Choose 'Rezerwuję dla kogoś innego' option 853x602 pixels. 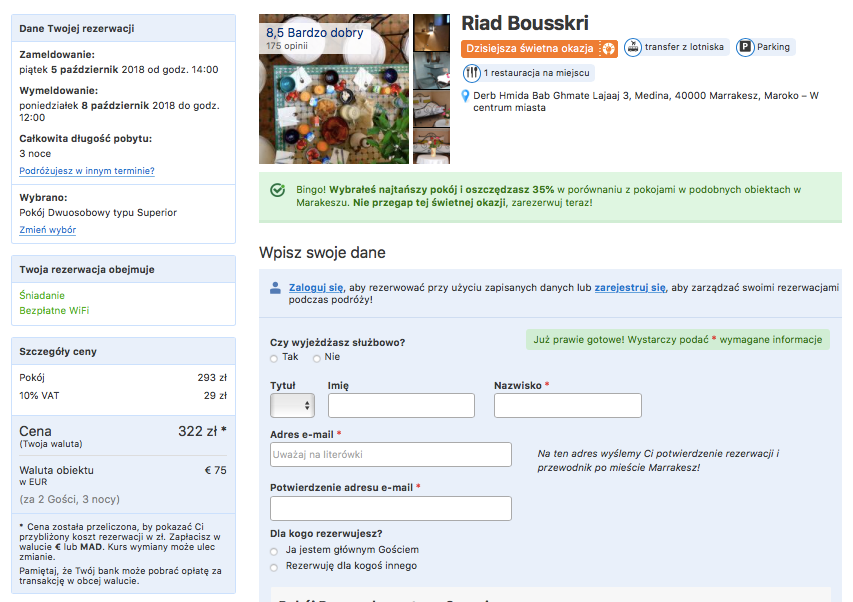275,567
